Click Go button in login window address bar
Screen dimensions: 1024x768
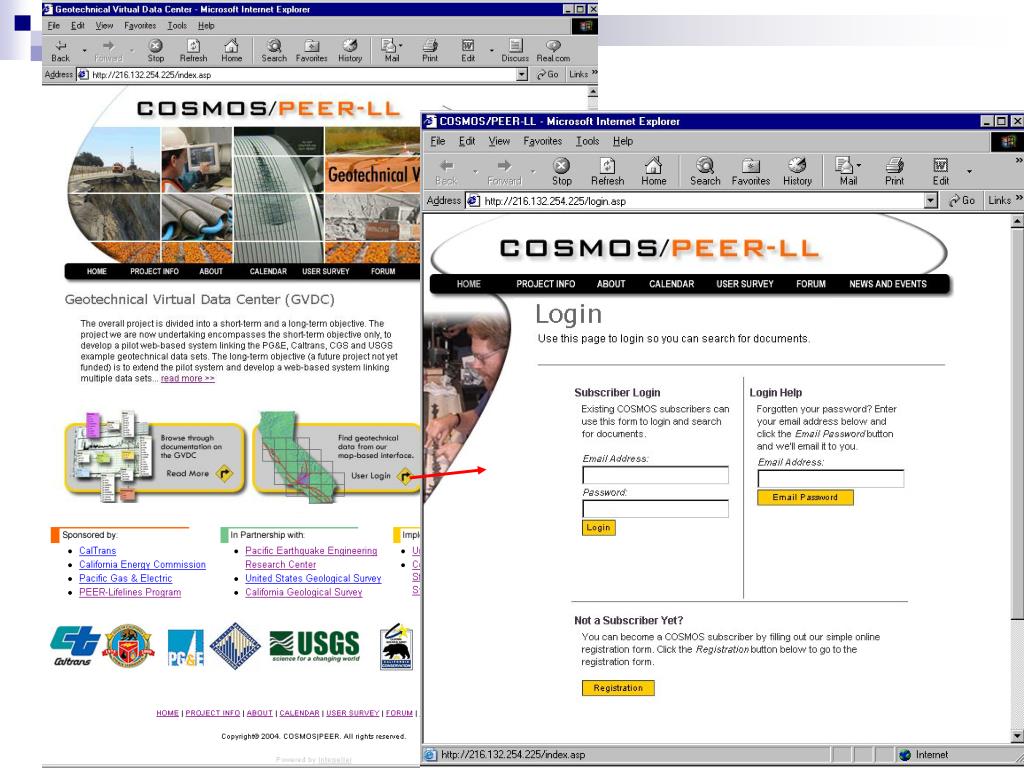click(x=962, y=200)
